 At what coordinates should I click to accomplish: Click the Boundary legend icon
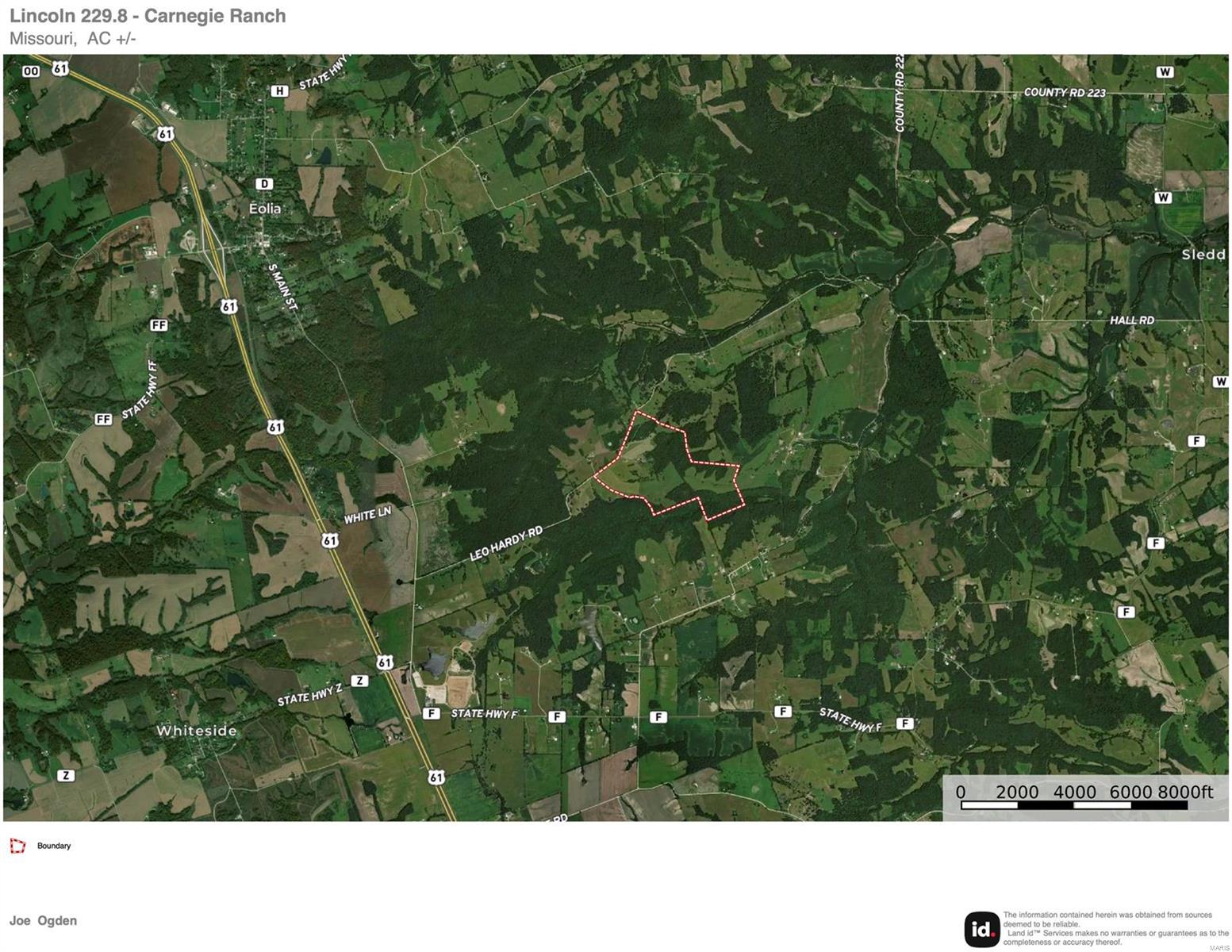(x=17, y=846)
